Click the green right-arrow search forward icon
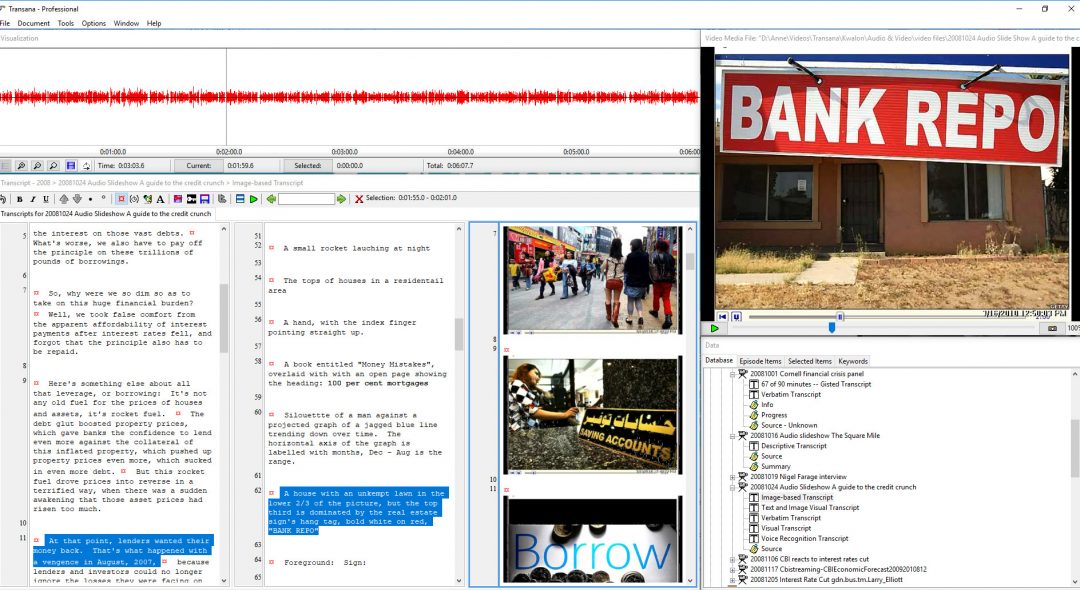Screen dimensions: 1080x590 pos(341,199)
